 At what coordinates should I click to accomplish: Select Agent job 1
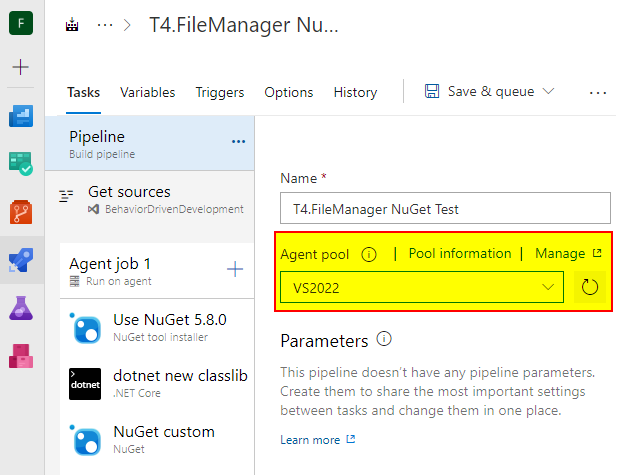tap(157, 271)
